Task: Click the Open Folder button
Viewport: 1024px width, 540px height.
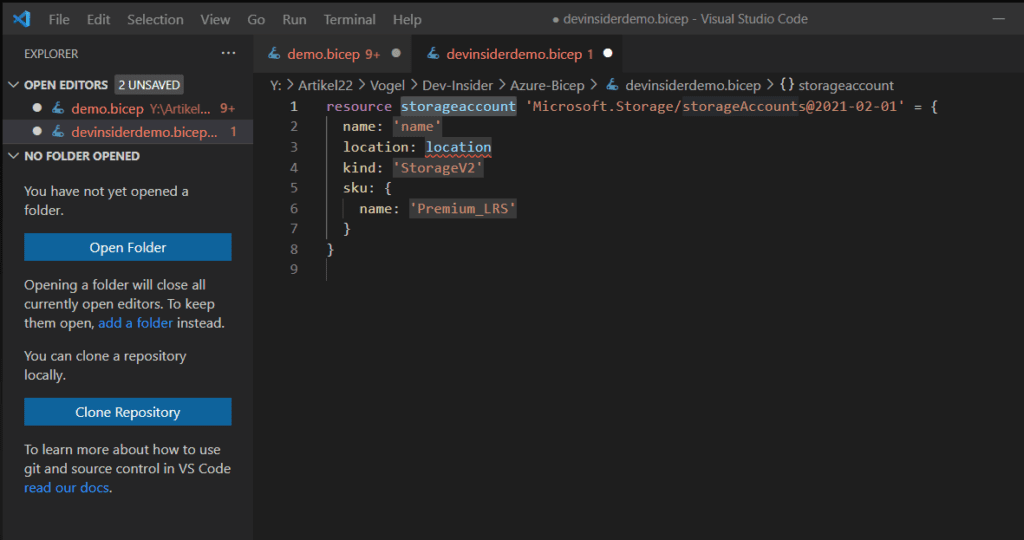Action: [x=128, y=247]
